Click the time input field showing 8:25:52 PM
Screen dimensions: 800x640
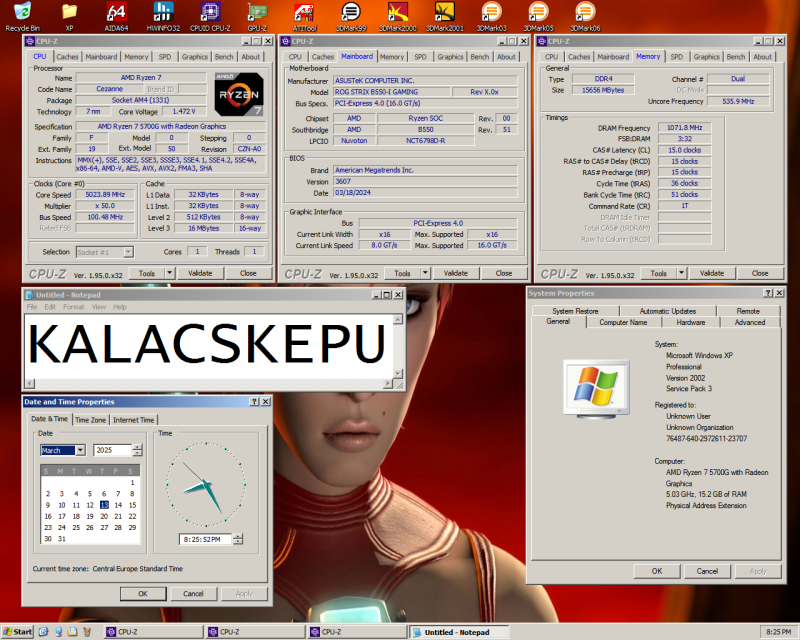[x=205, y=539]
